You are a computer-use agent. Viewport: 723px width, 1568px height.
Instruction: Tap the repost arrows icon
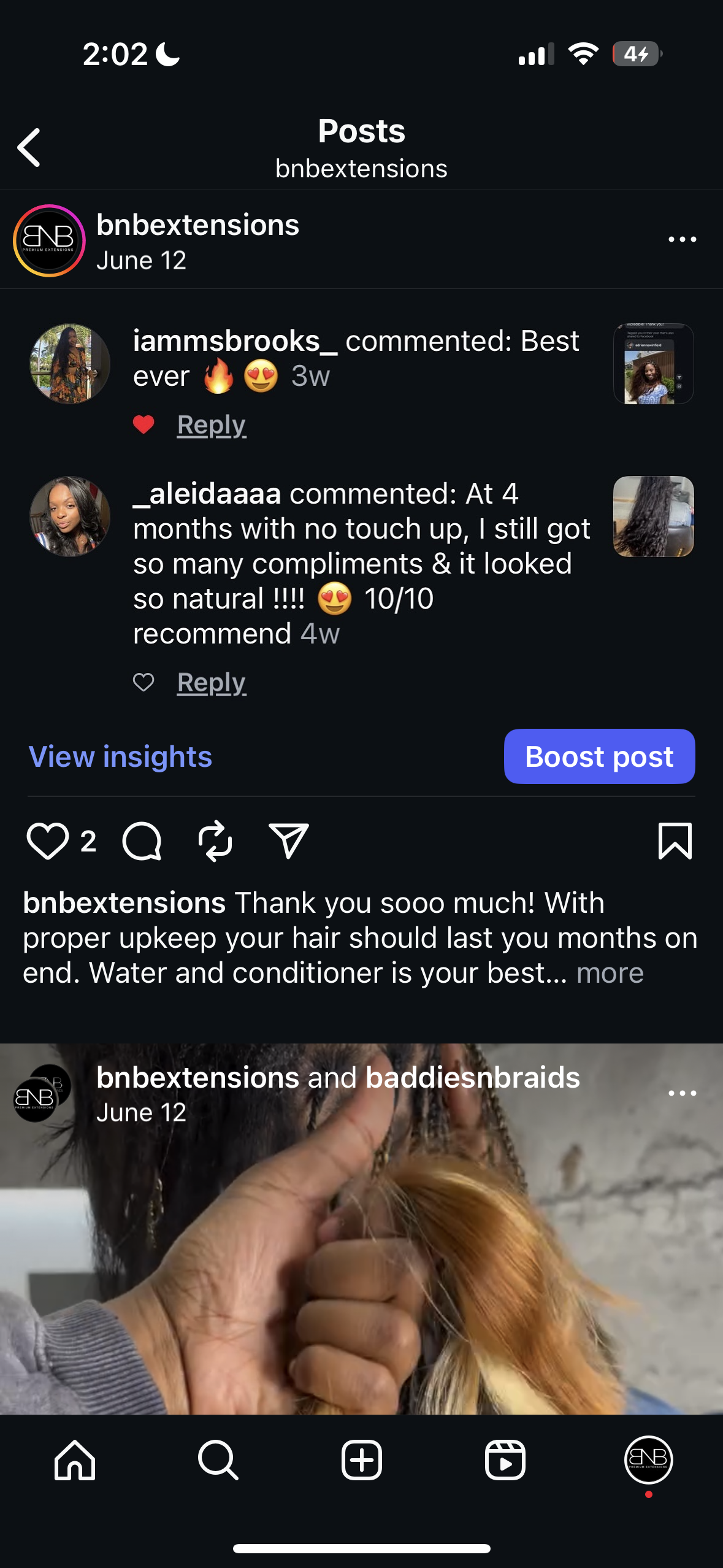click(x=215, y=841)
